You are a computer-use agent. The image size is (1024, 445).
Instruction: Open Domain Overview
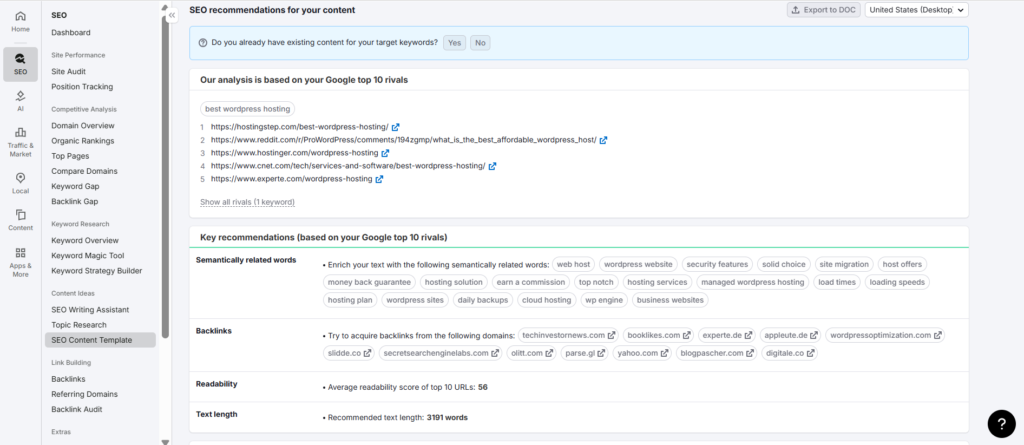click(x=83, y=125)
